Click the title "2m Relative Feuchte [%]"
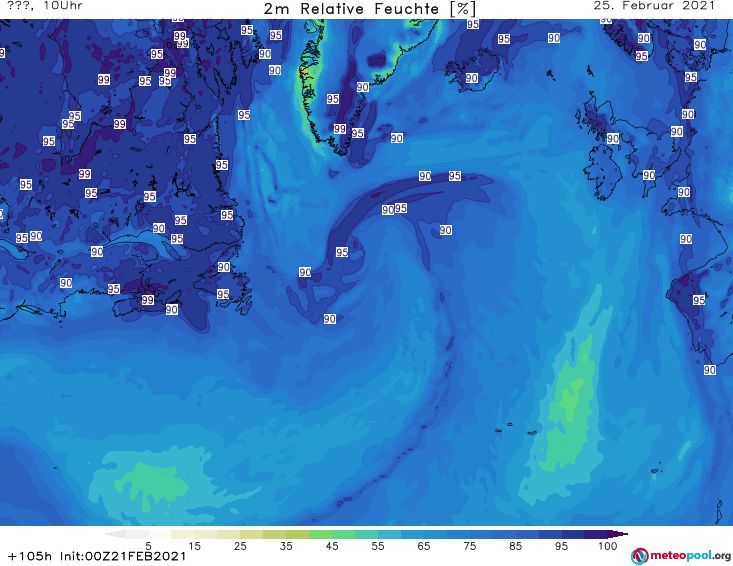733x566 pixels. coord(370,8)
